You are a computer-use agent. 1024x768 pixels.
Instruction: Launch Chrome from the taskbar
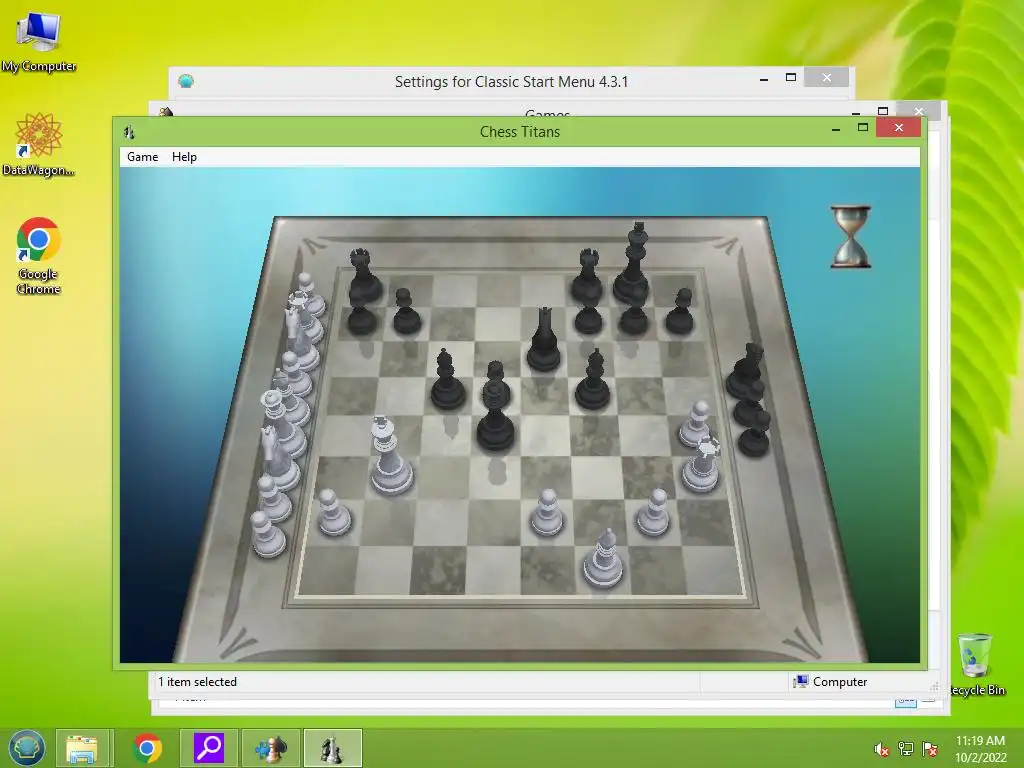pos(147,748)
